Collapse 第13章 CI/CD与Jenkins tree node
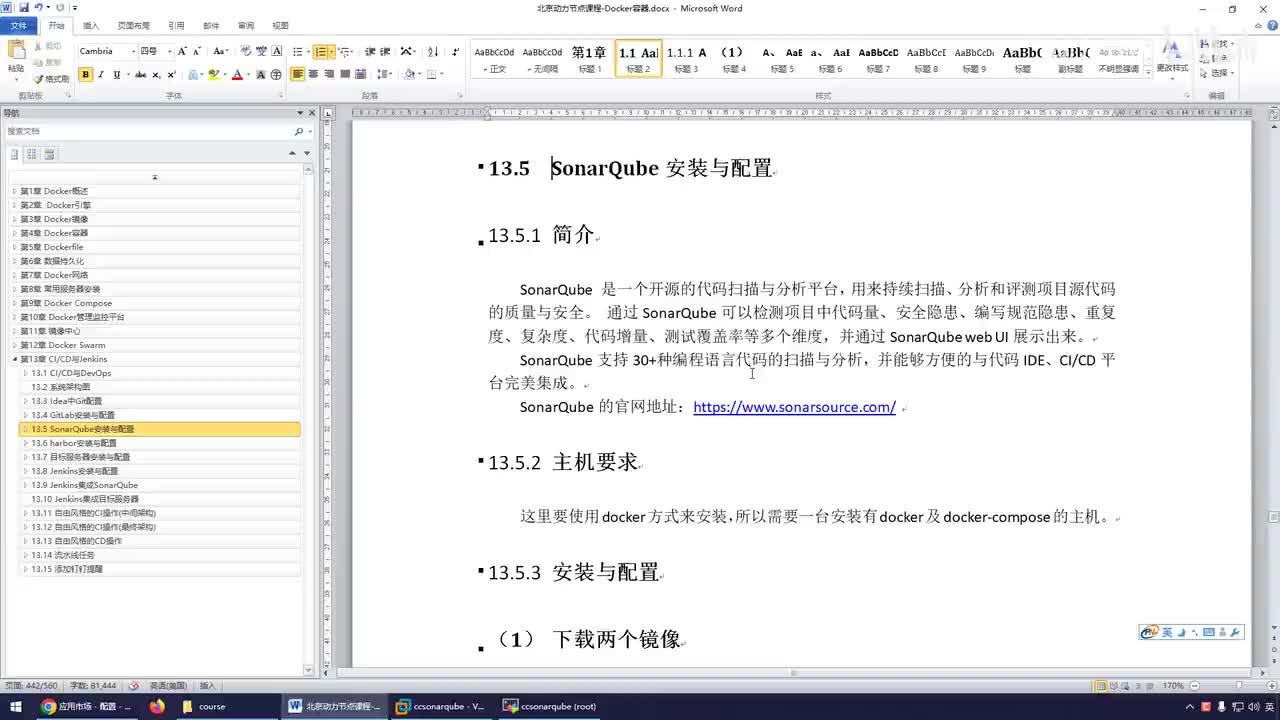 coord(14,359)
